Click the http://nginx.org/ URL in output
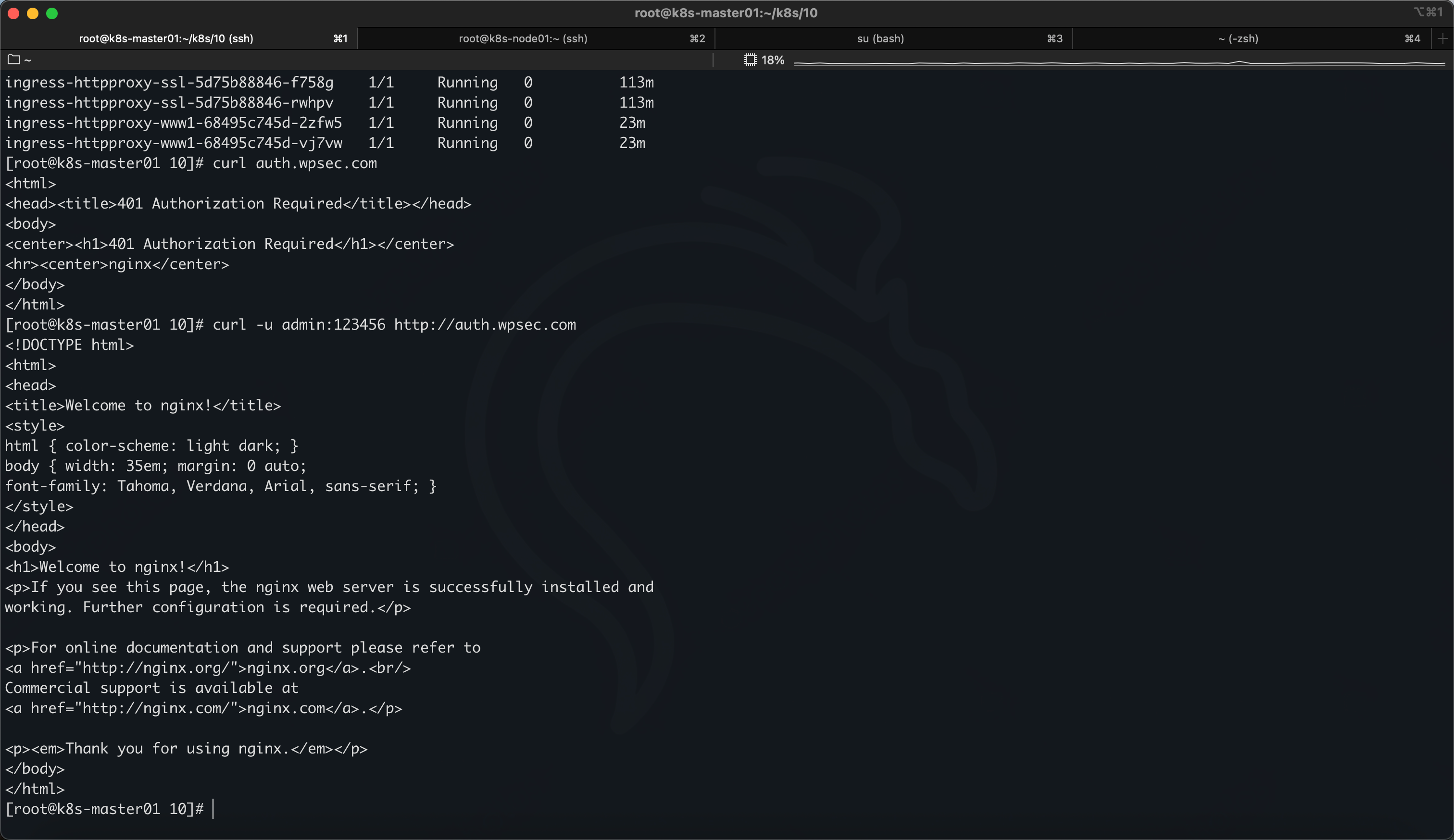Viewport: 1454px width, 840px height. tap(156, 667)
